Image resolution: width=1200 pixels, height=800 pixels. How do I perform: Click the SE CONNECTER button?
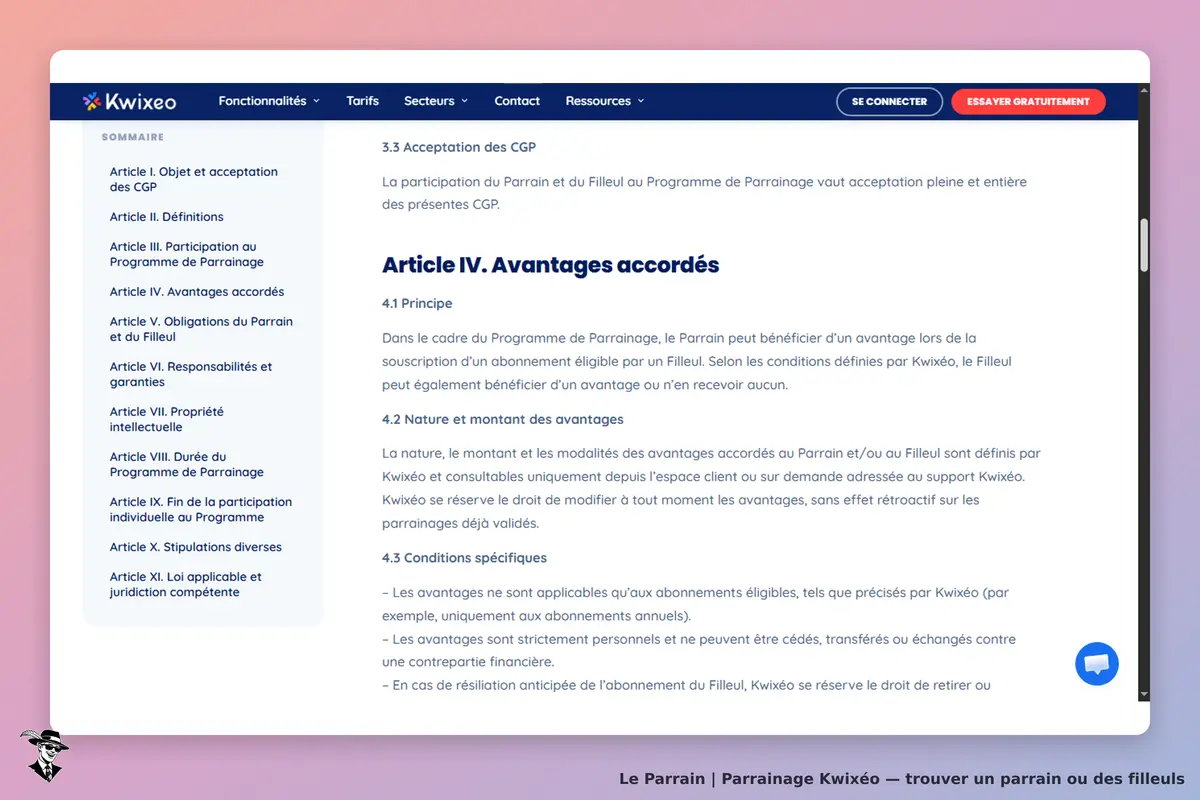tap(889, 102)
